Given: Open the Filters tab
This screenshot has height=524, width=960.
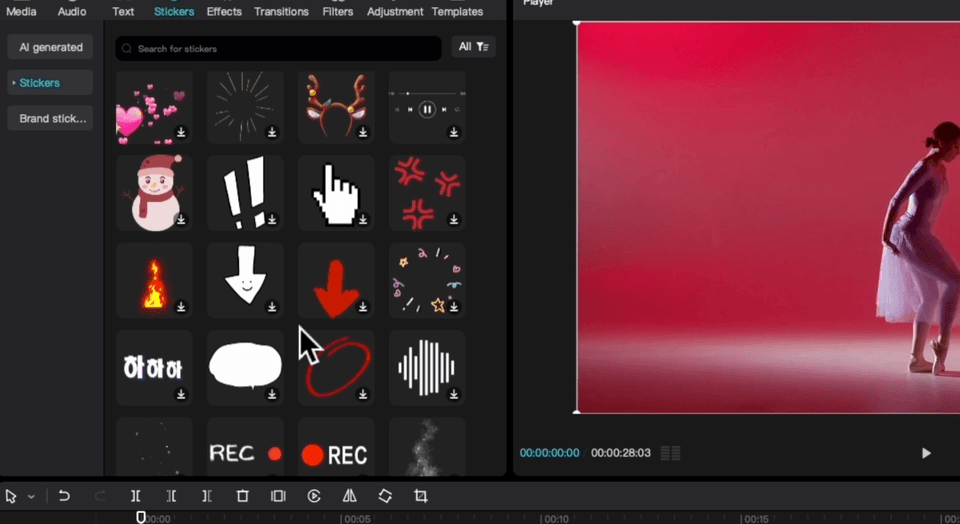Looking at the screenshot, I should tap(337, 11).
